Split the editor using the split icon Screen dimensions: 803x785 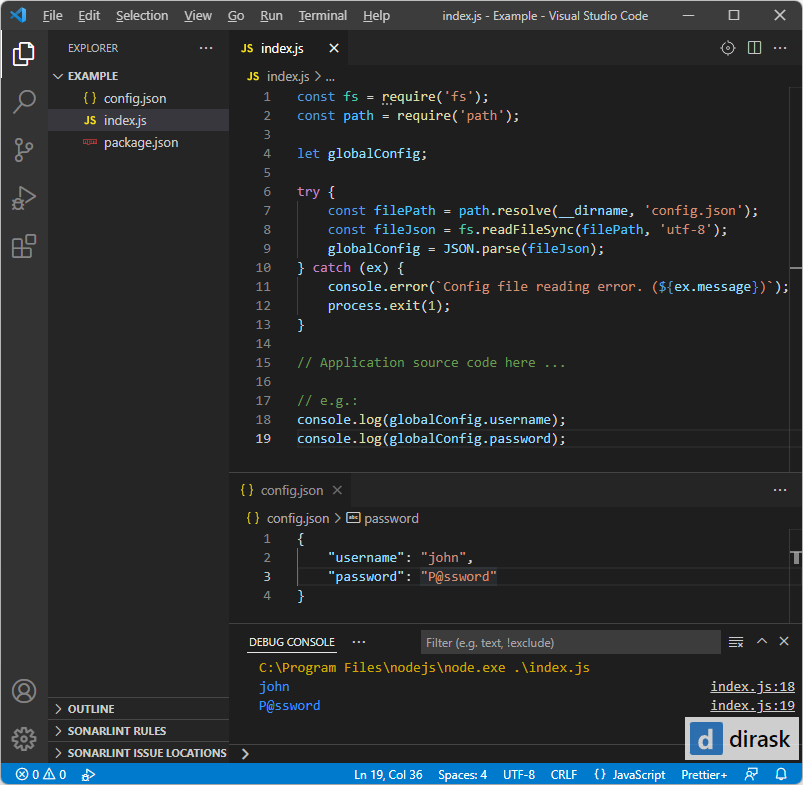point(754,47)
